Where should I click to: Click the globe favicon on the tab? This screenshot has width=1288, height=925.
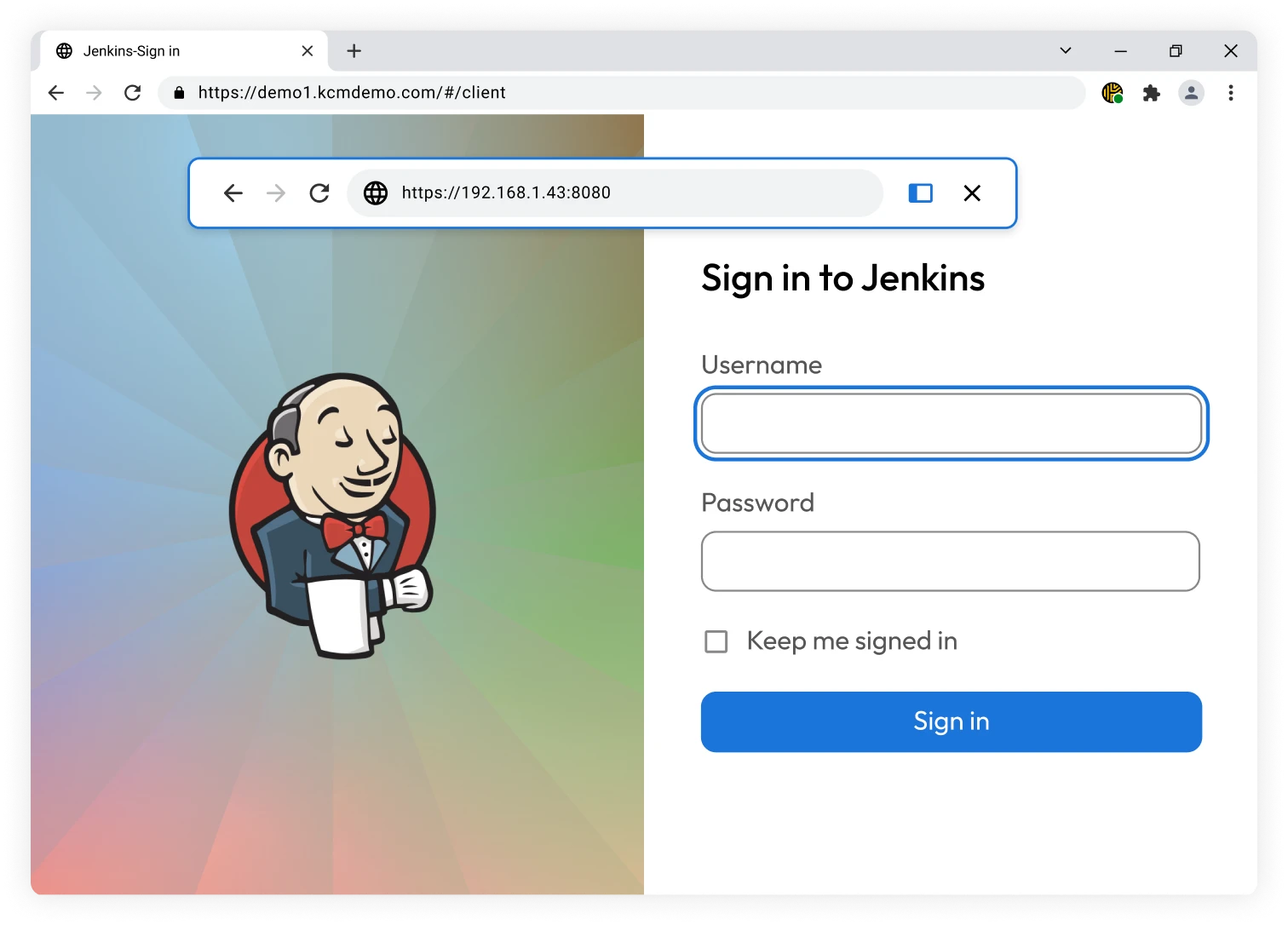pyautogui.click(x=64, y=51)
